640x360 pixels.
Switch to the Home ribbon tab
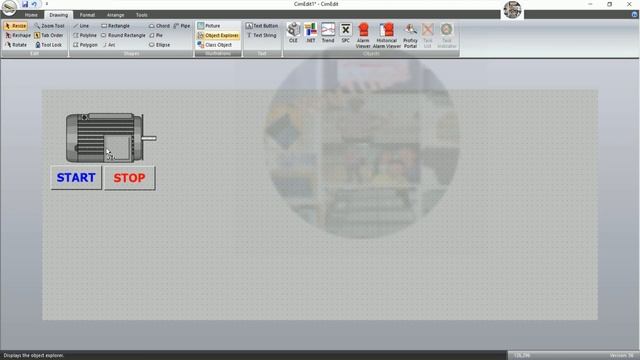tap(31, 15)
